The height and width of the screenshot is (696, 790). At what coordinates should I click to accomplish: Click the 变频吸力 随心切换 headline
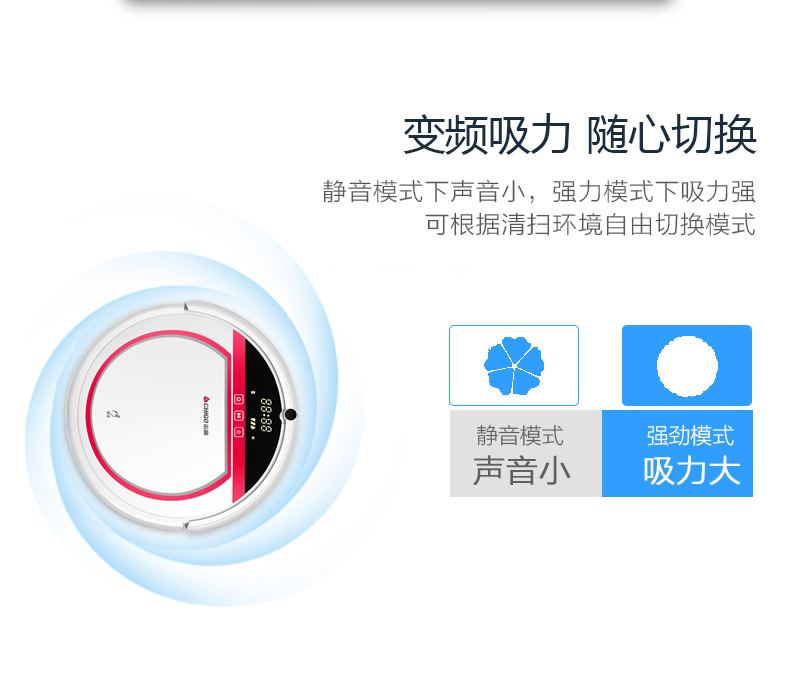pos(579,135)
